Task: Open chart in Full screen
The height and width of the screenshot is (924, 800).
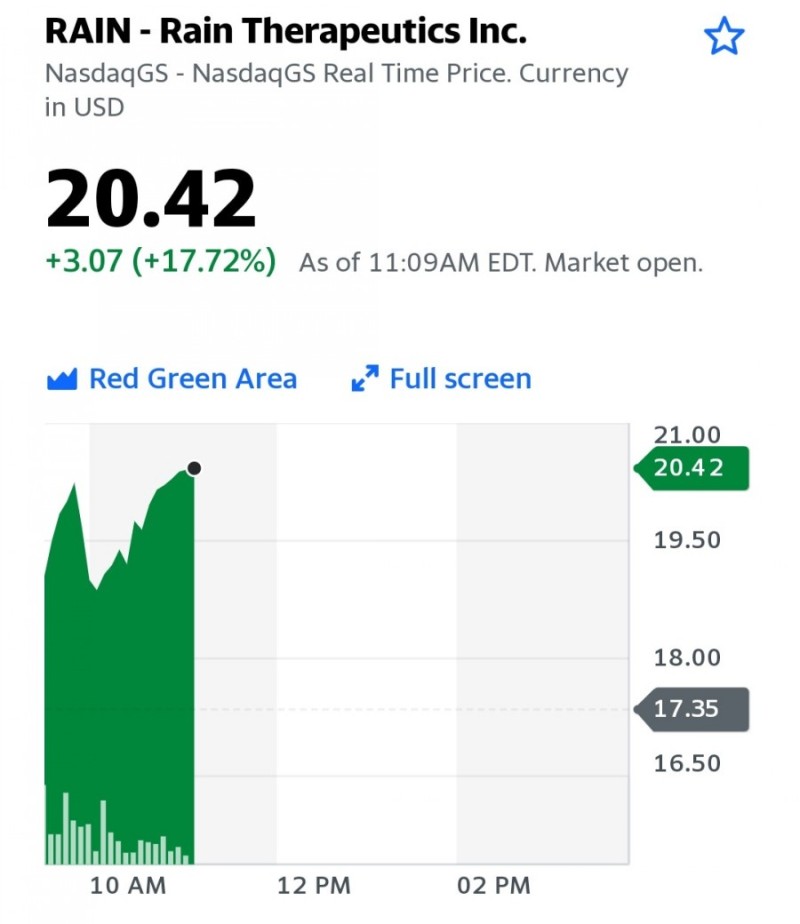Action: coord(441,378)
